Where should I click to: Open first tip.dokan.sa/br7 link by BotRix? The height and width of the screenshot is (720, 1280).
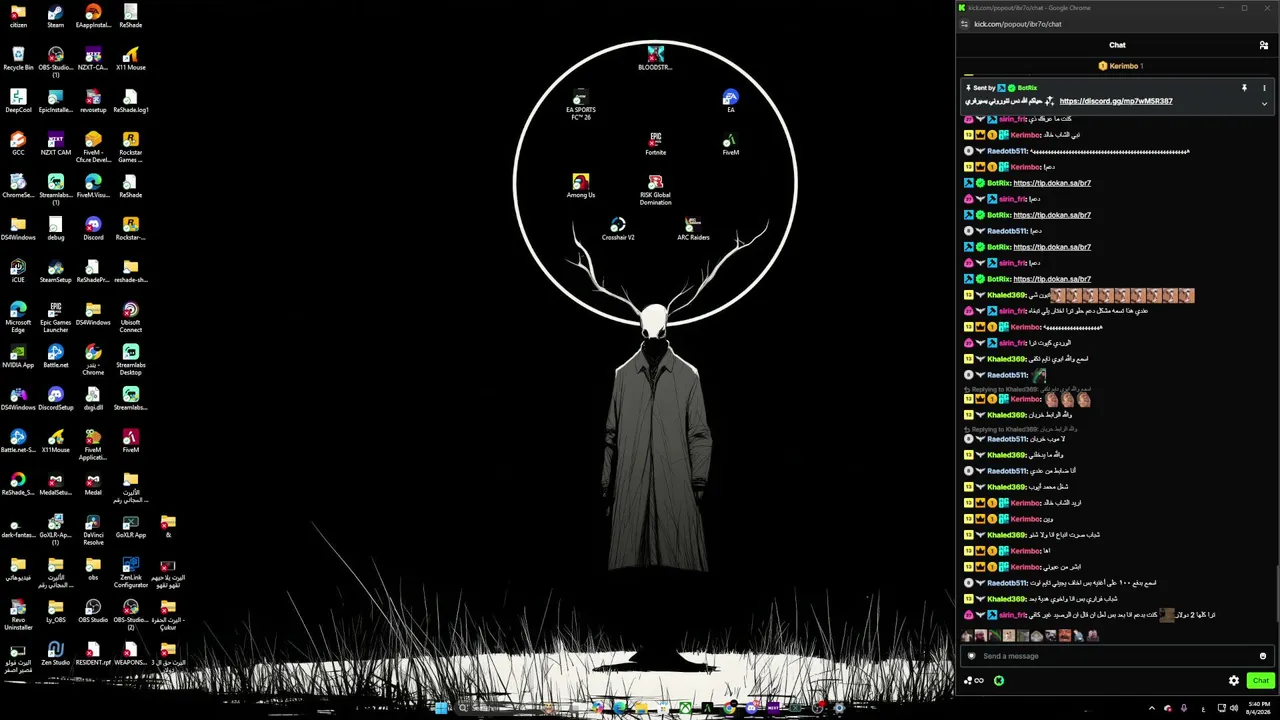pyautogui.click(x=1052, y=183)
